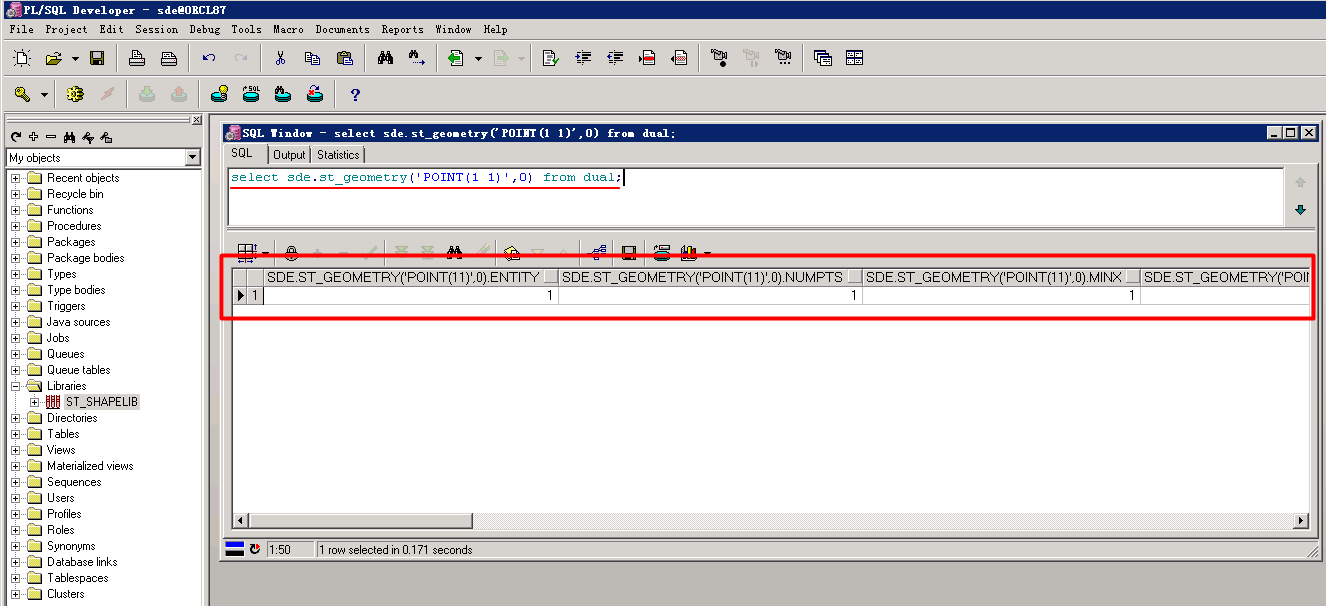Refresh the object browser with the refresh arrow
The height and width of the screenshot is (606, 1326).
pos(14,135)
